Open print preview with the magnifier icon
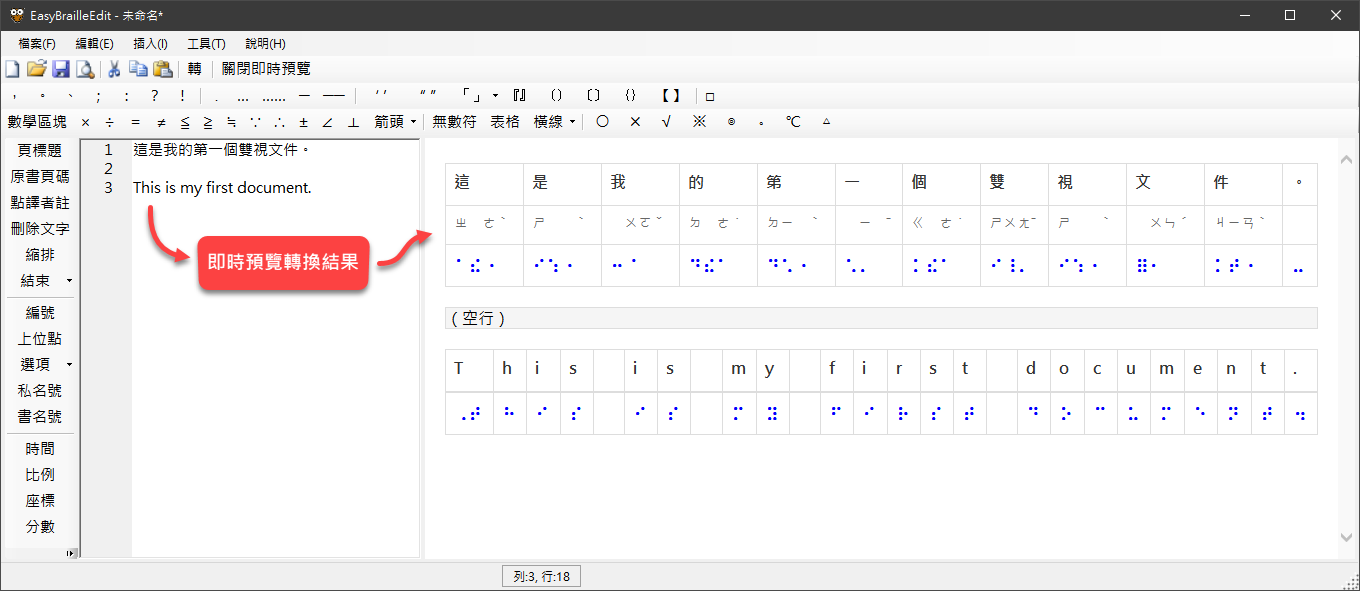Screen dimensions: 1360x591 pos(85,69)
